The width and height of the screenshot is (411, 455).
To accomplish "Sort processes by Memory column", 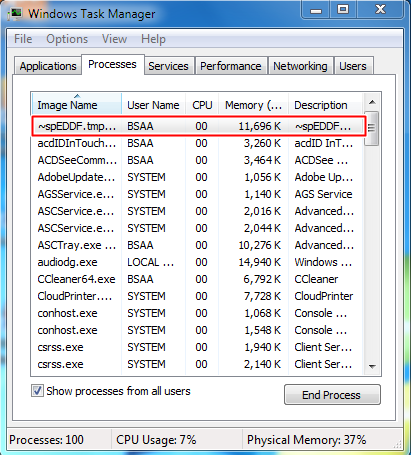I will 253,105.
